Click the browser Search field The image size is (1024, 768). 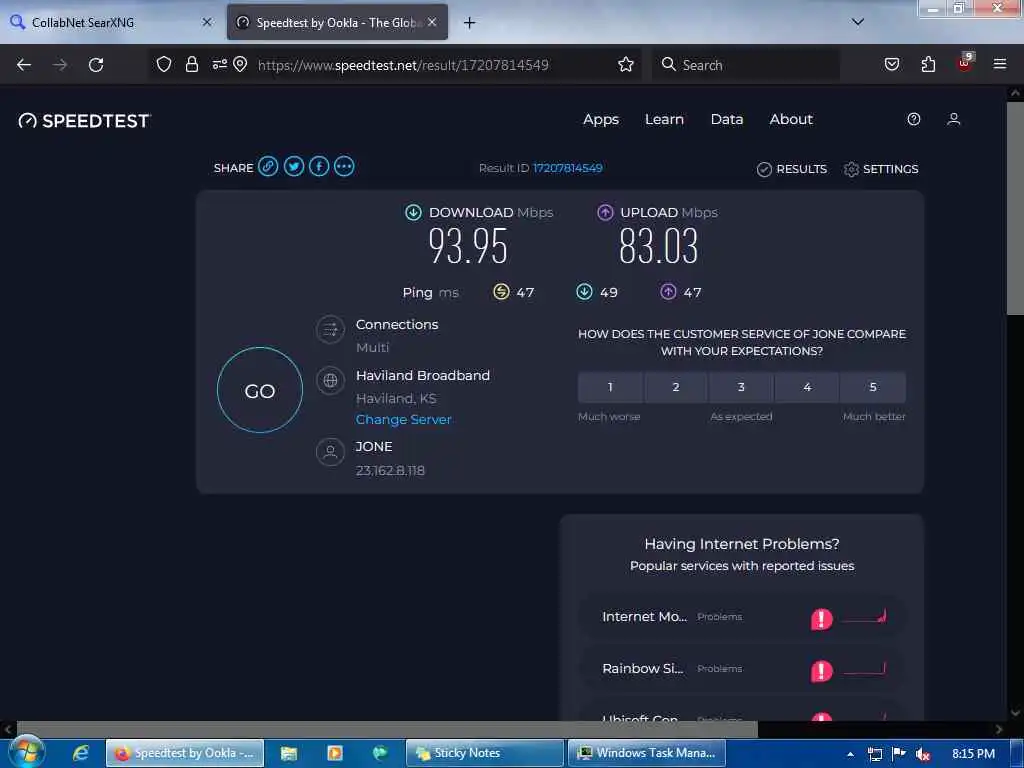coord(746,65)
